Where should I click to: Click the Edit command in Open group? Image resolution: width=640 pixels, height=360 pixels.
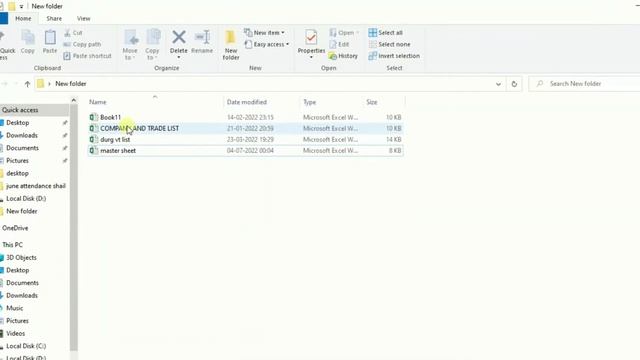(x=340, y=44)
